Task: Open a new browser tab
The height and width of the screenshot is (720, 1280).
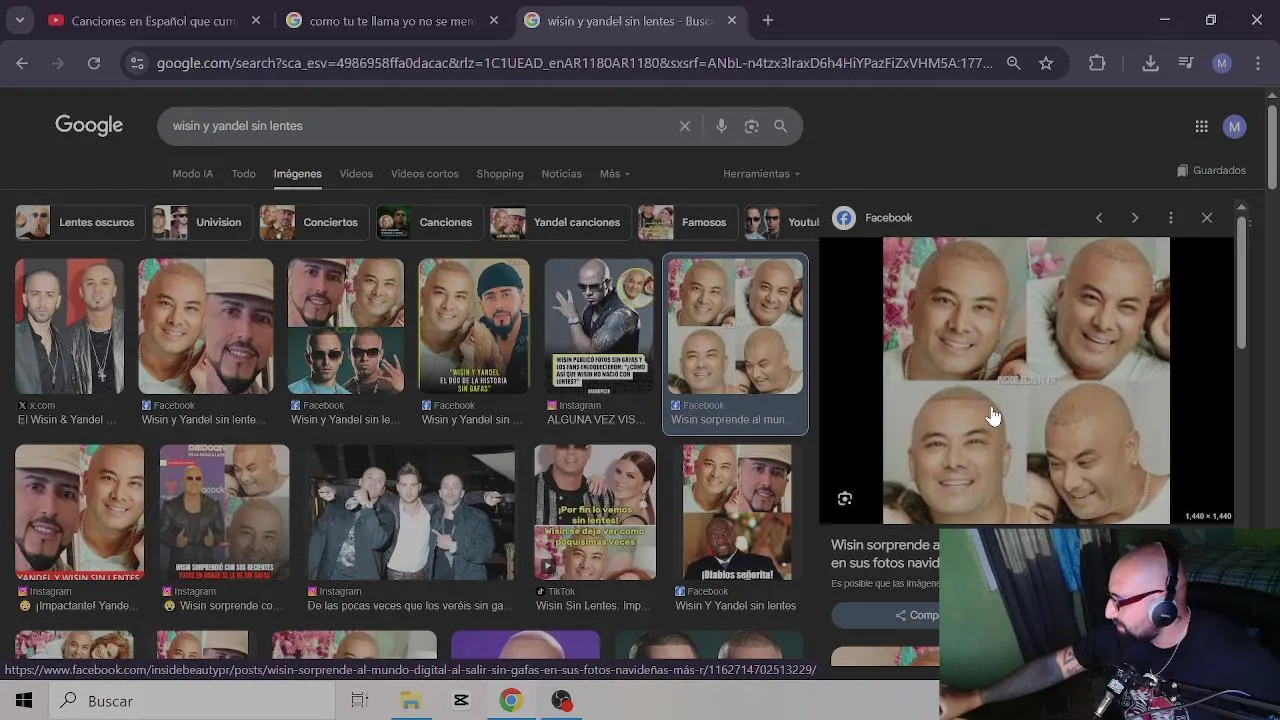Action: click(768, 20)
